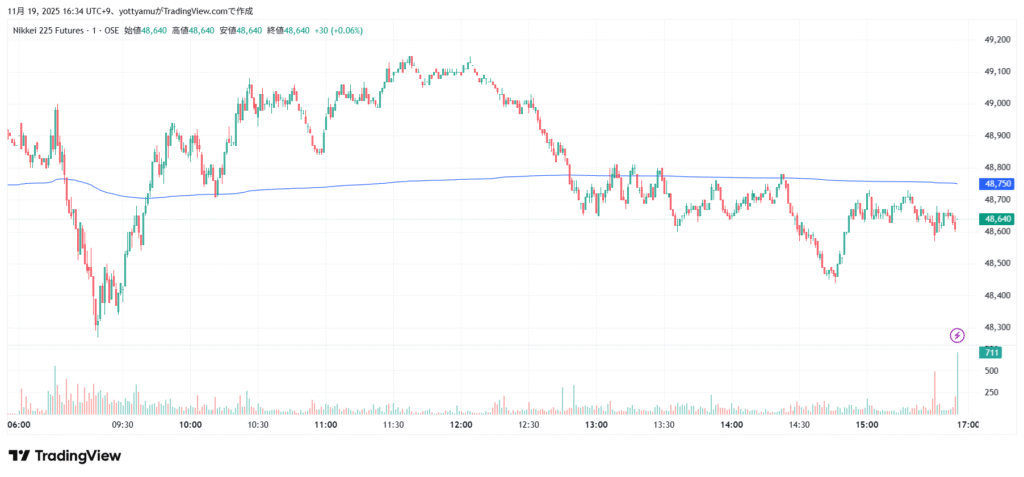Click the 15:00 time axis label
The height and width of the screenshot is (477, 1024).
[867, 424]
